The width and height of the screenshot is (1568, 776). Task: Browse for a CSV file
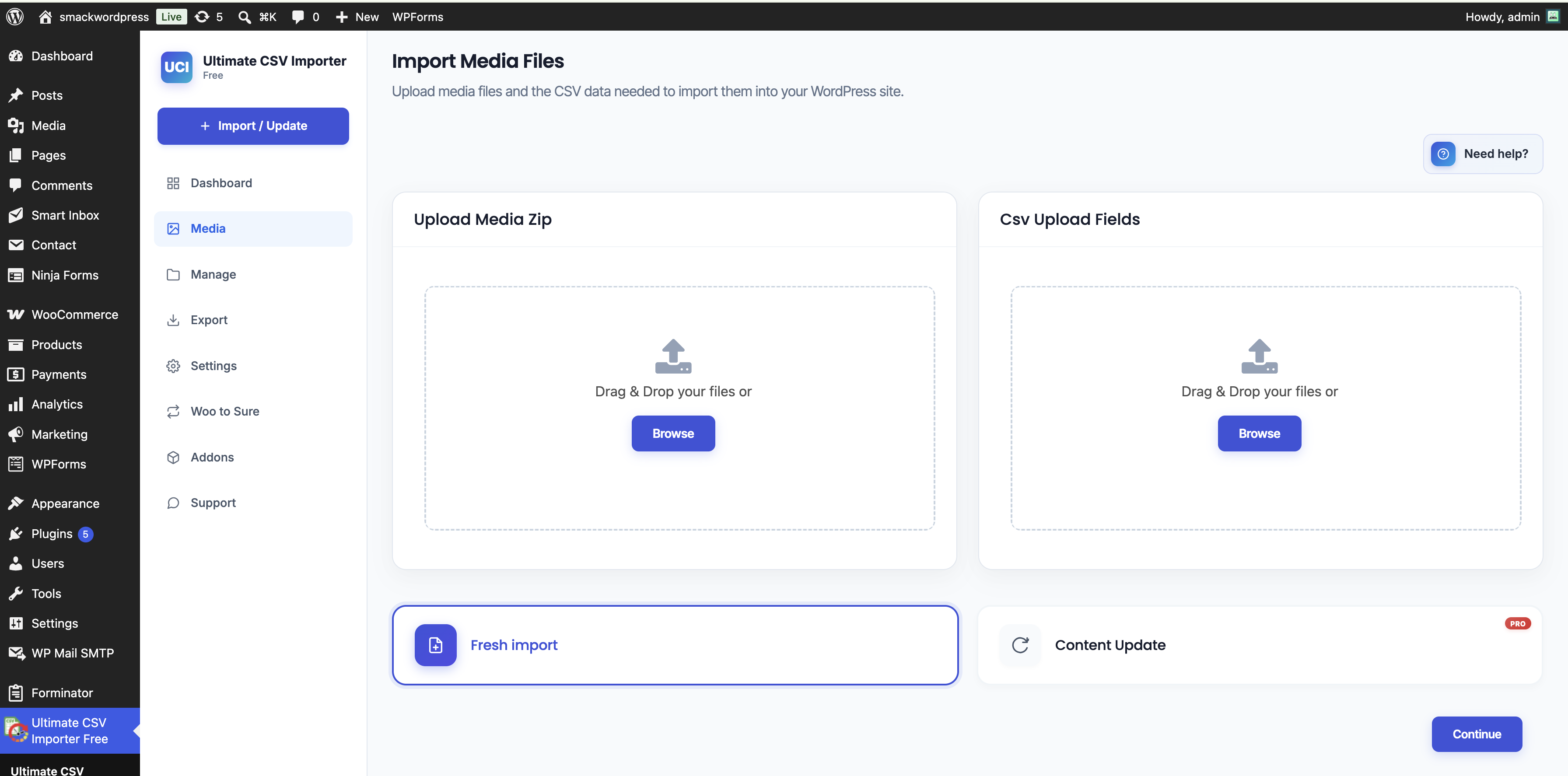[x=1260, y=433]
